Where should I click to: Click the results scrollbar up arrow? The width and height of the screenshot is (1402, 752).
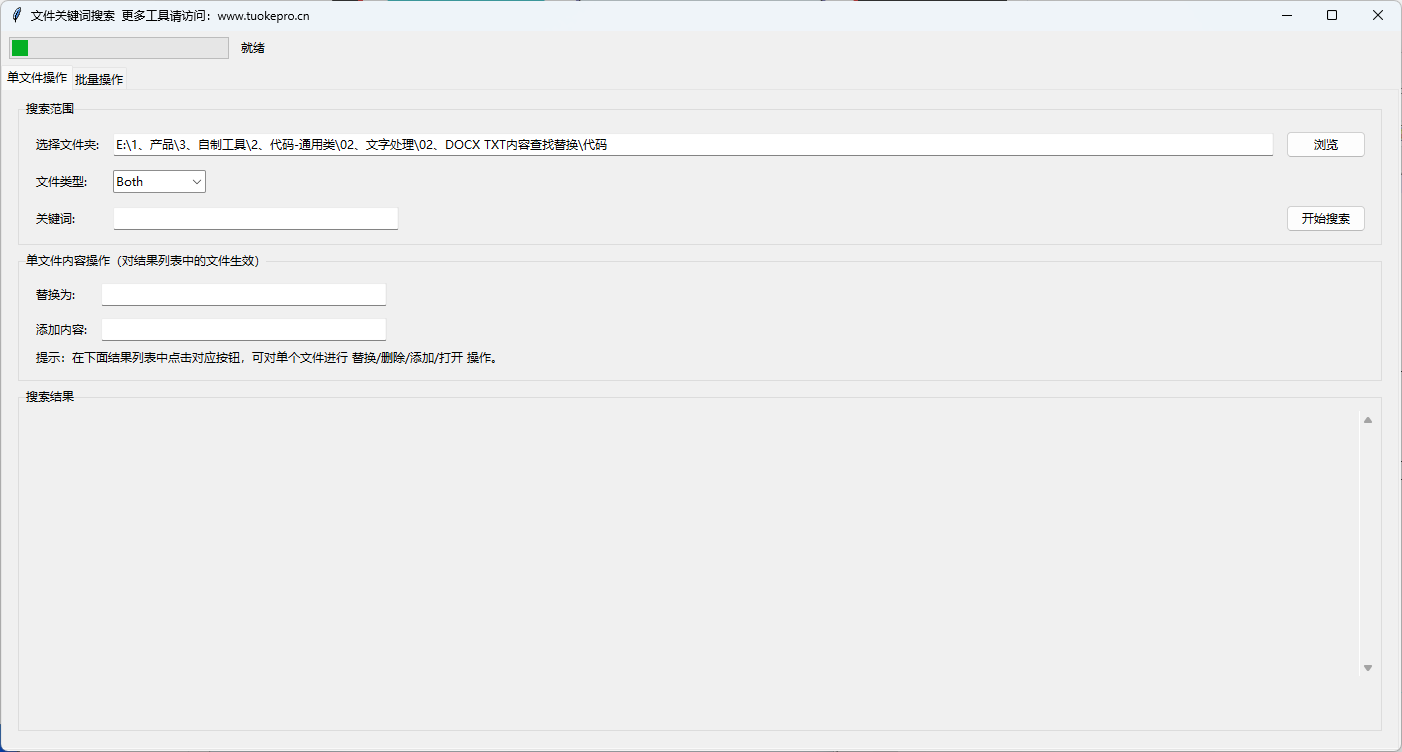pyautogui.click(x=1367, y=420)
